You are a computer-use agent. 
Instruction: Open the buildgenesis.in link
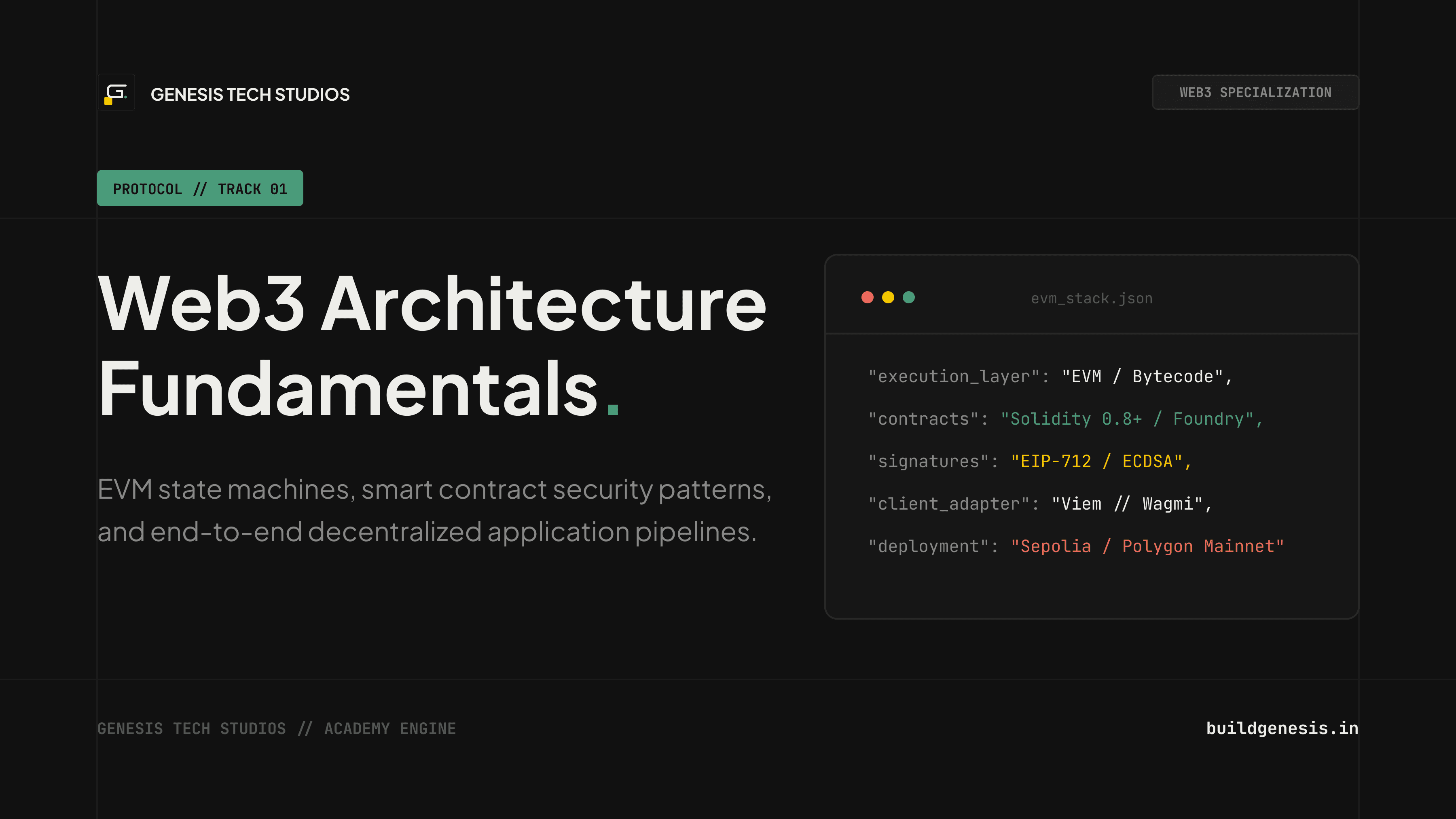point(1282,728)
